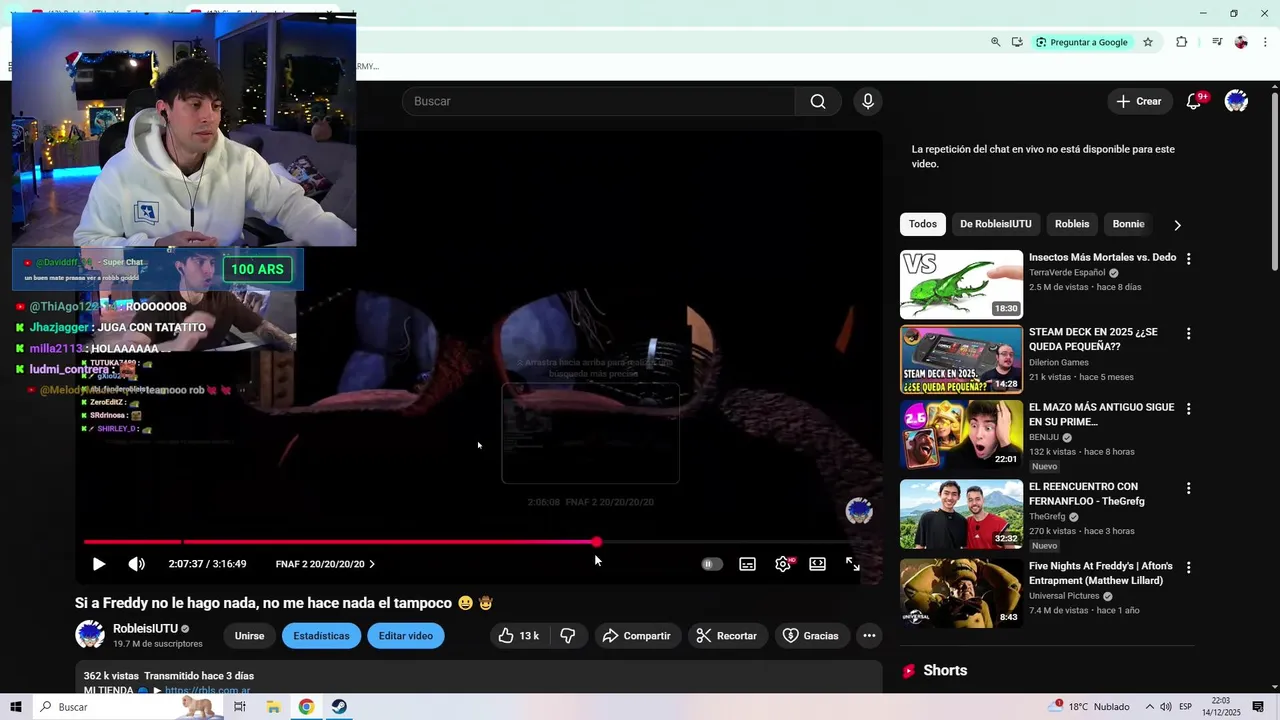Show more filter chips with right arrow

(1177, 225)
